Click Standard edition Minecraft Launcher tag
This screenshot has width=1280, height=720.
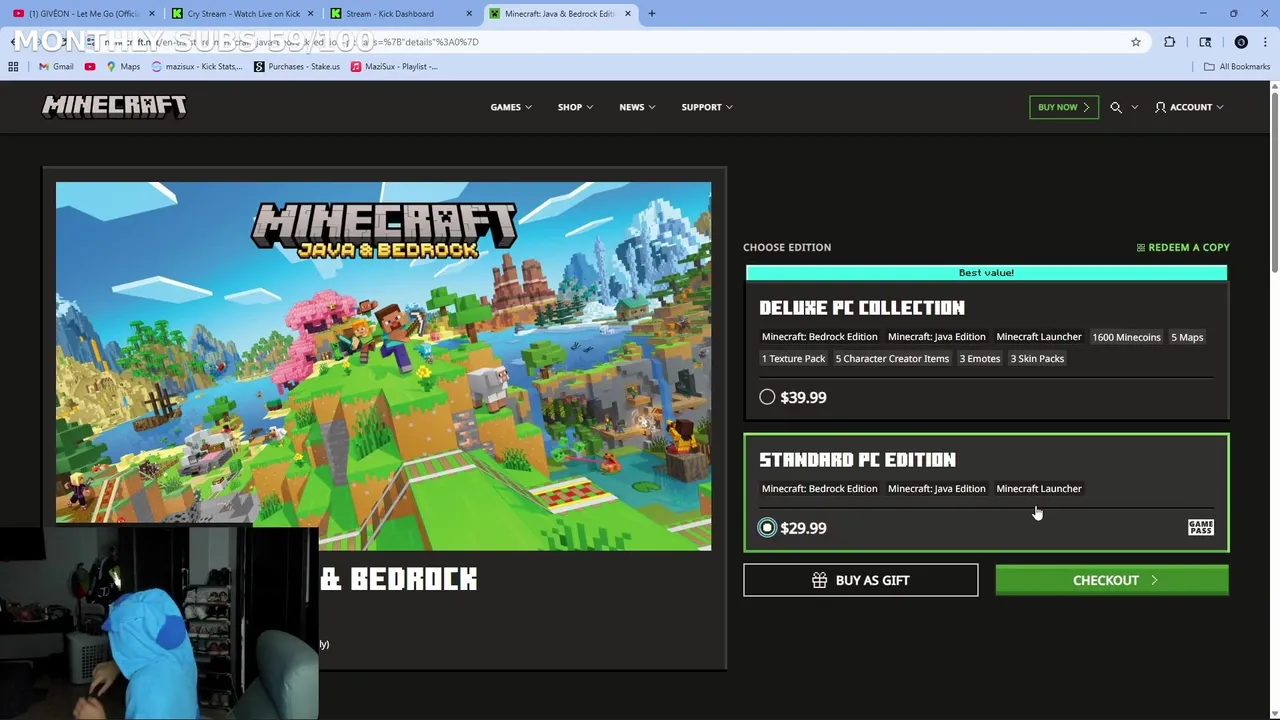[1039, 489]
